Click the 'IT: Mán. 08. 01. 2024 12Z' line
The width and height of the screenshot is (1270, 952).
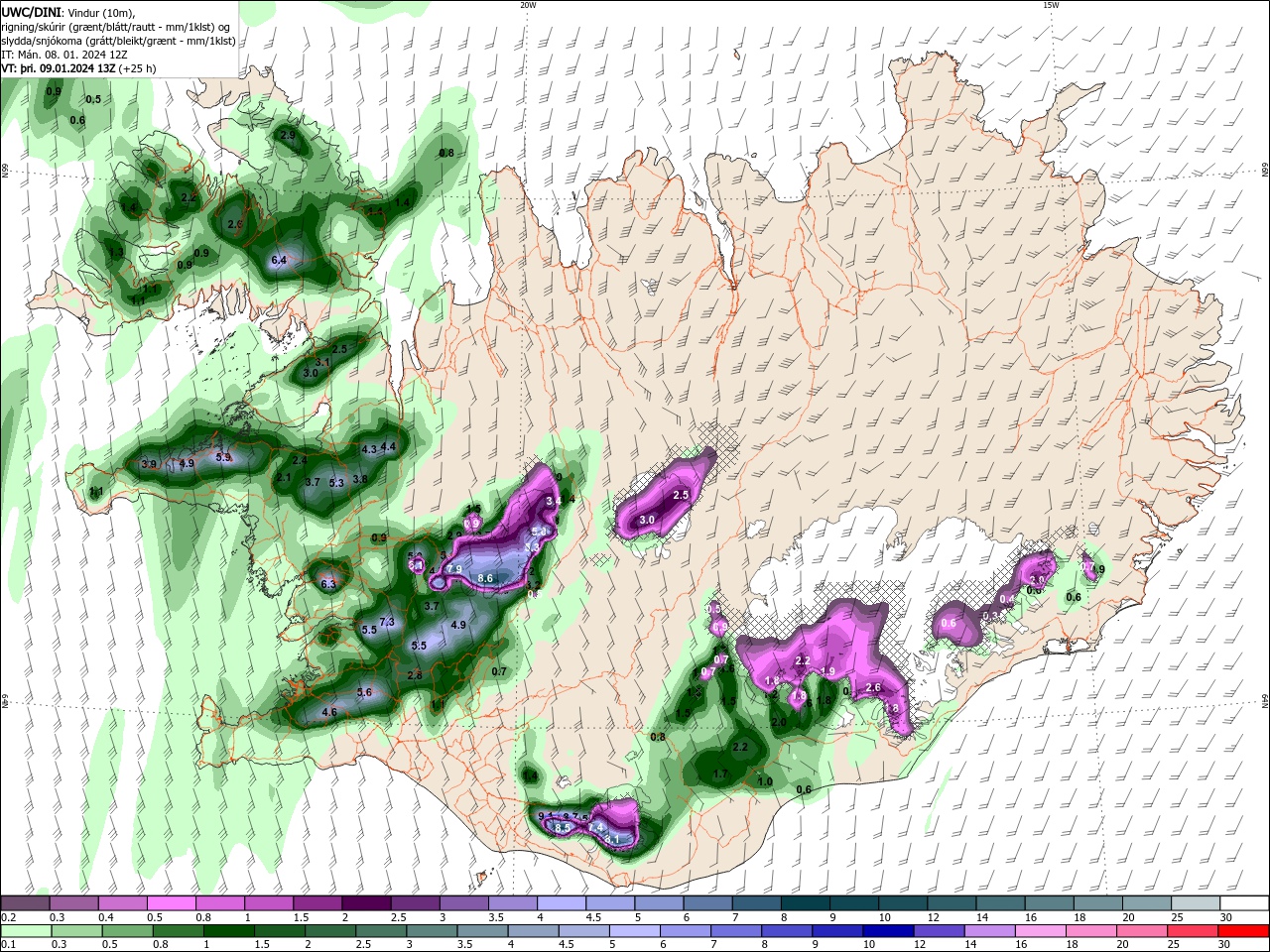pyautogui.click(x=63, y=55)
